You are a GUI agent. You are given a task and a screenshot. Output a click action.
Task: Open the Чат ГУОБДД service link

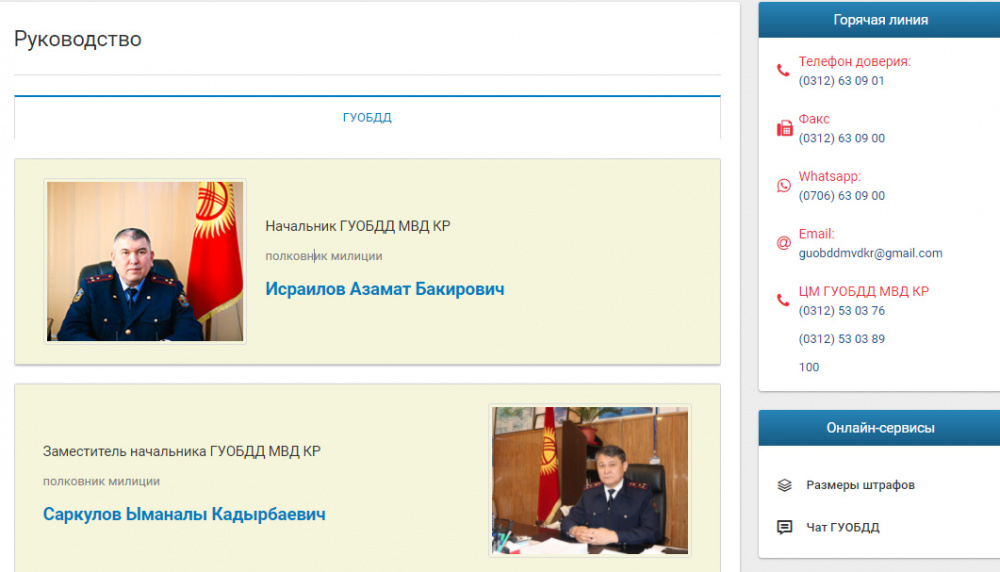coord(842,527)
